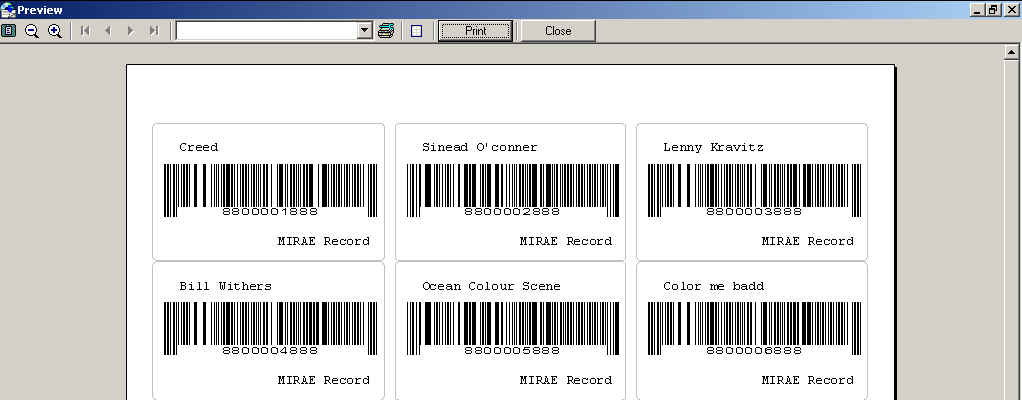Go to the last page
Image resolution: width=1022 pixels, height=400 pixels.
[x=154, y=31]
